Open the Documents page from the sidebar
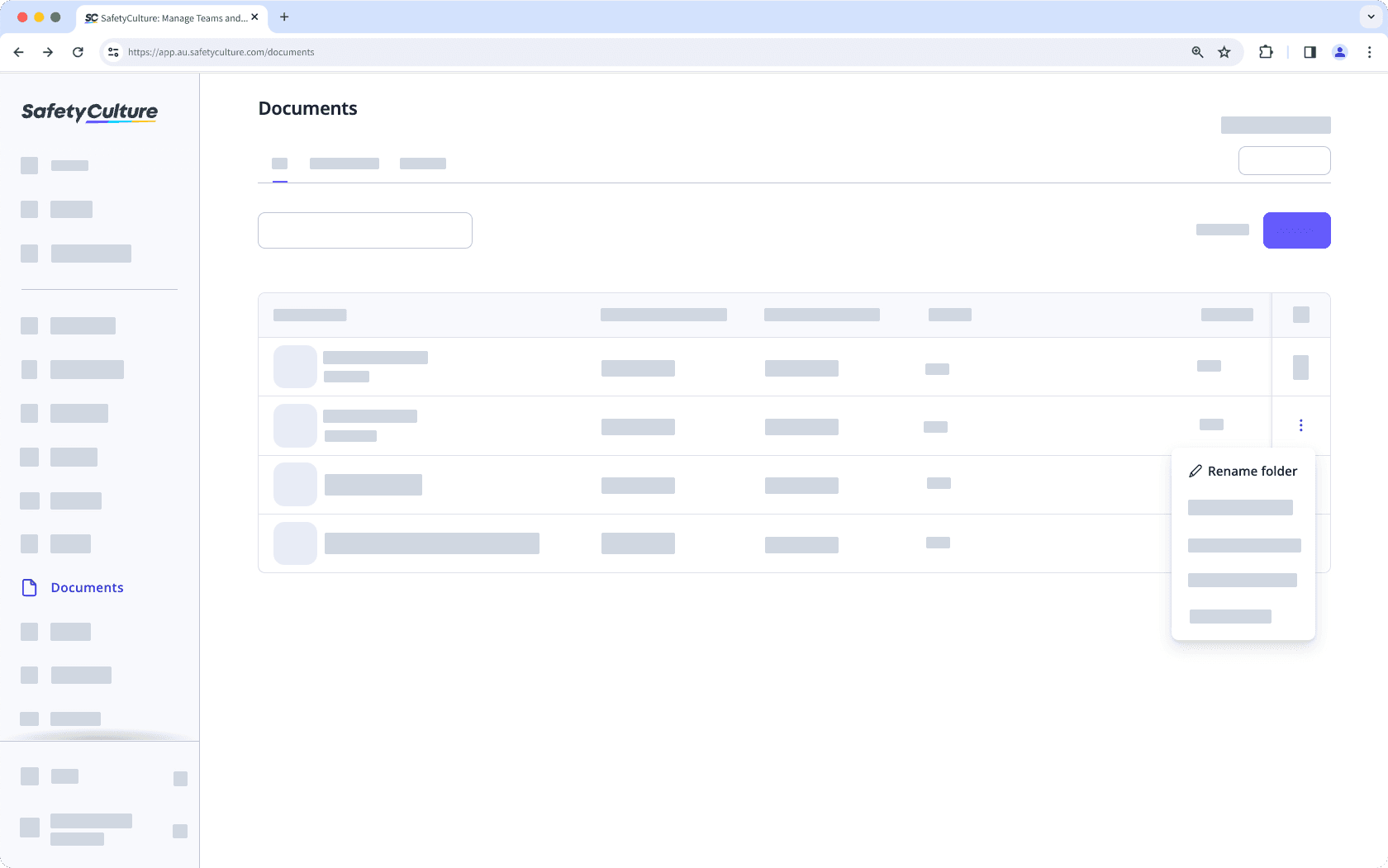This screenshot has height=868, width=1388. click(x=86, y=587)
